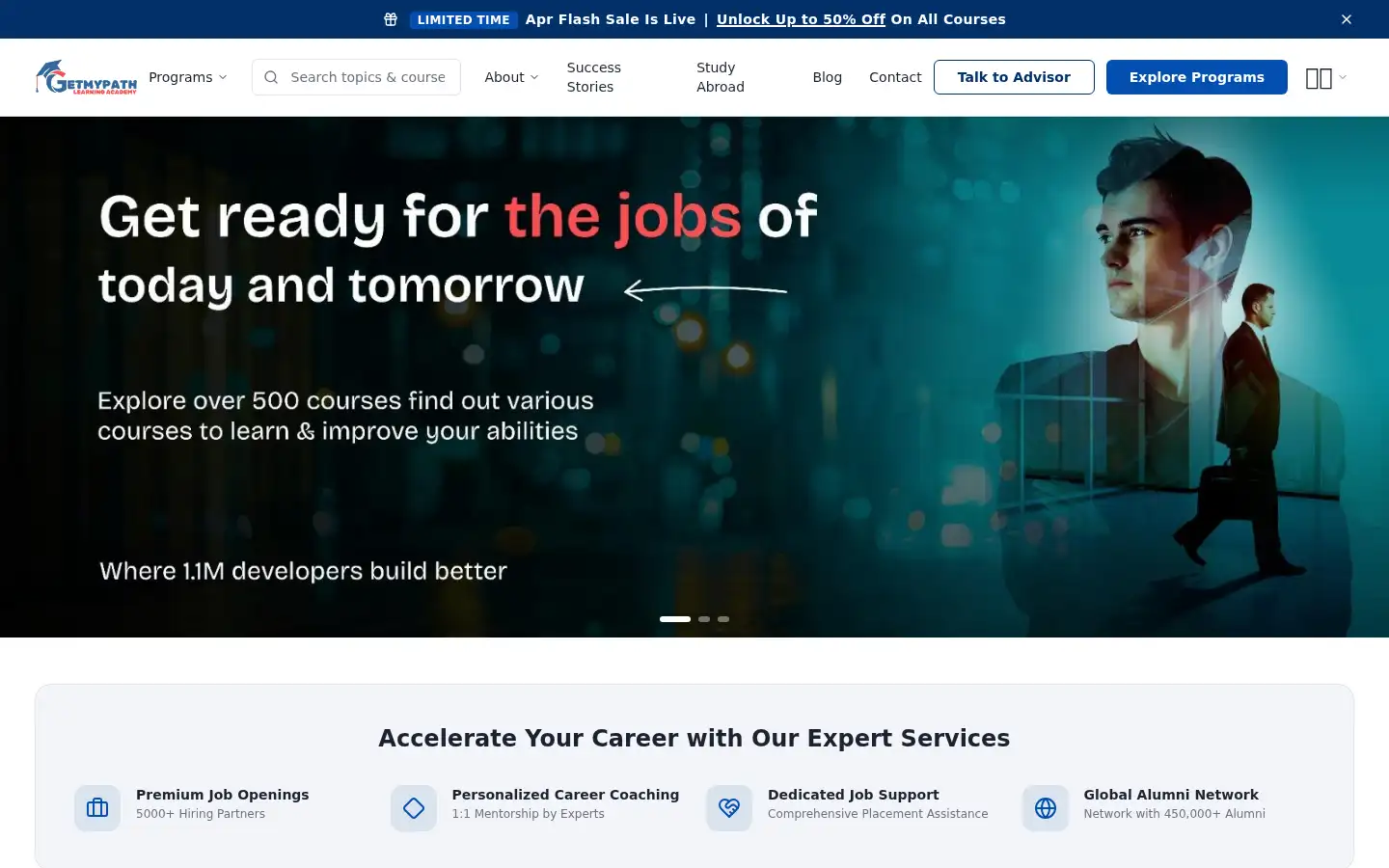Image resolution: width=1389 pixels, height=868 pixels.
Task: Click the 'Accelerate Your Career' section heading
Action: 694,738
